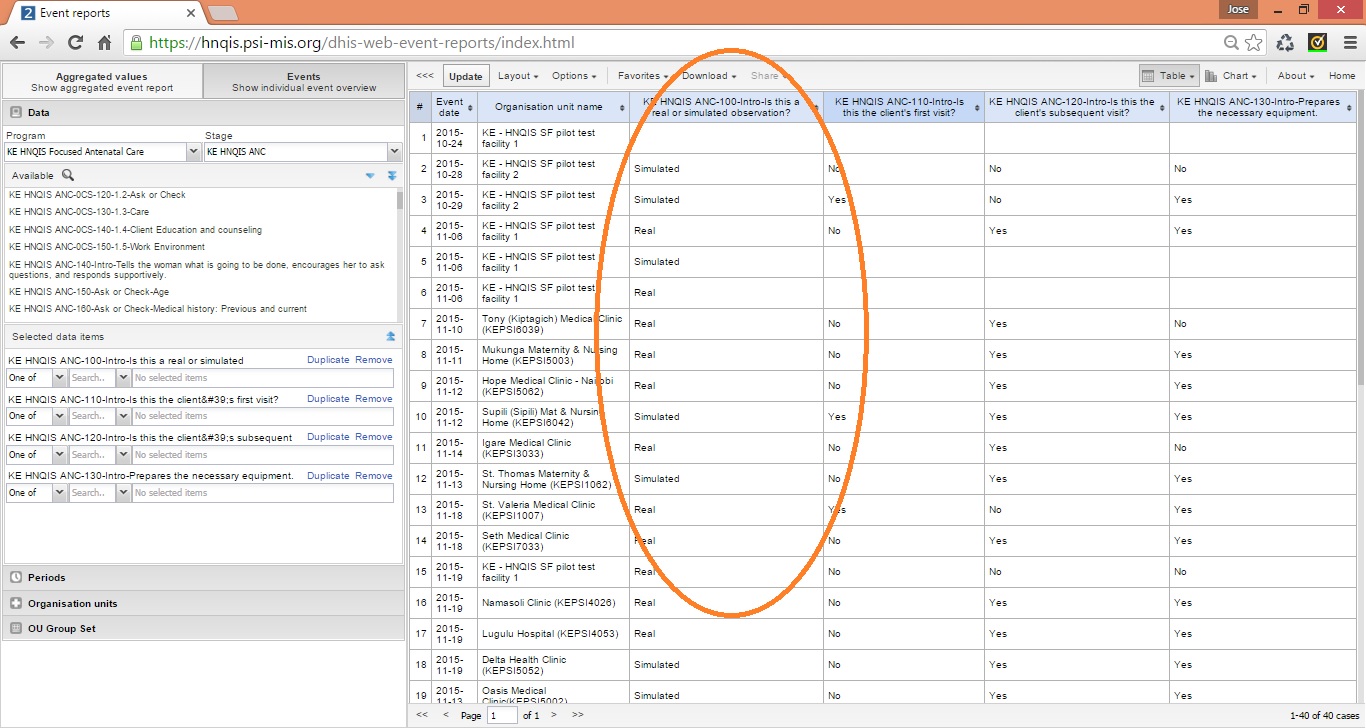Click the blue up-arrow to deselect all data items
This screenshot has height=728, width=1366.
391,337
